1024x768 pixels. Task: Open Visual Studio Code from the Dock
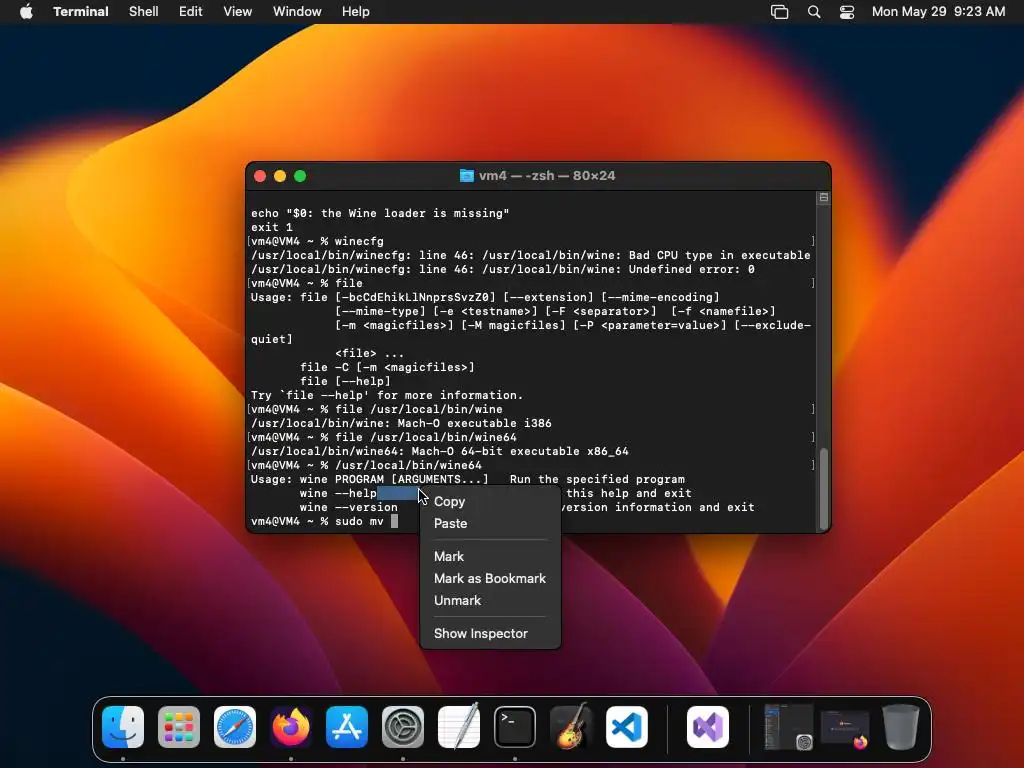point(627,727)
